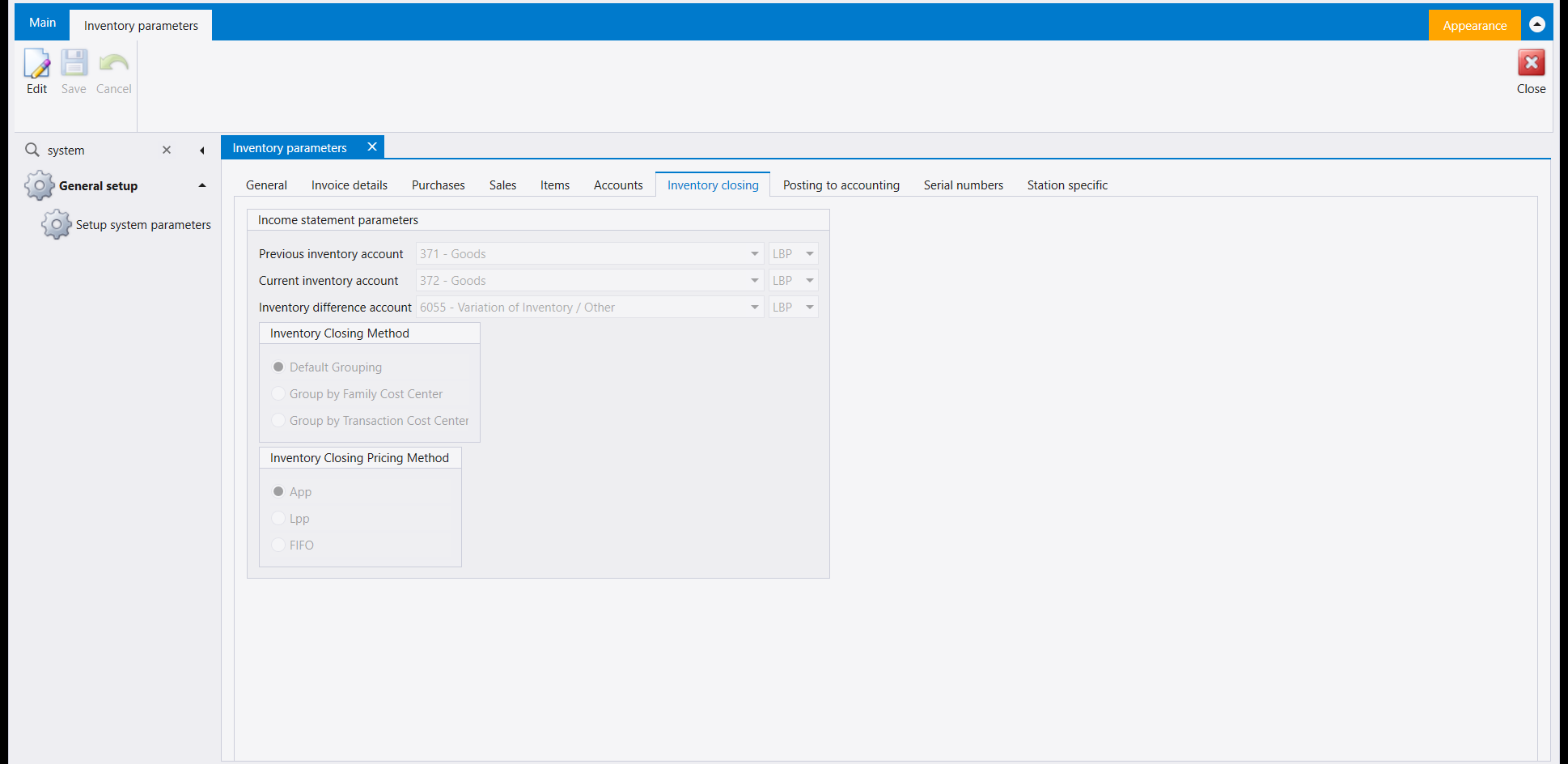Image resolution: width=1568 pixels, height=764 pixels.
Task: Close the Inventory parameters document tab
Action: click(372, 146)
